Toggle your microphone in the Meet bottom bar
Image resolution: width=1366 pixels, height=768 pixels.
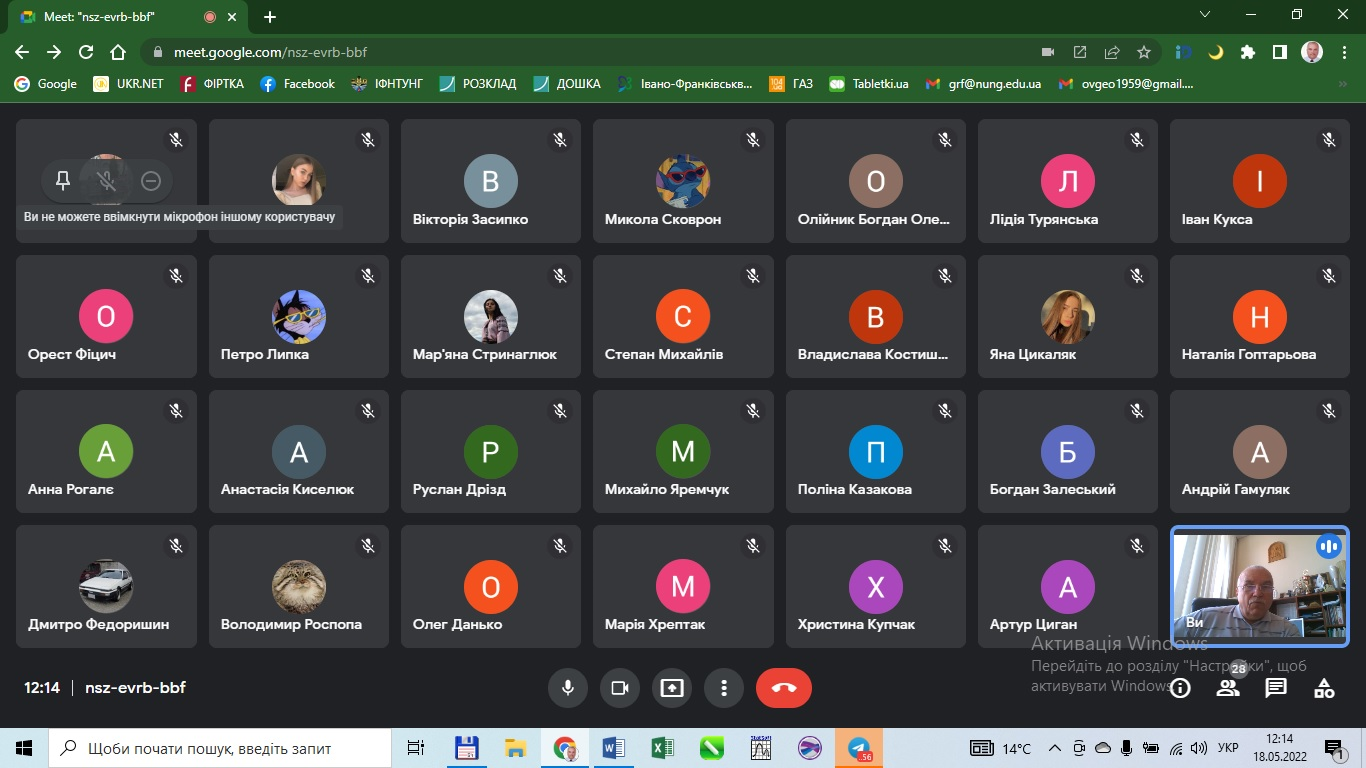pos(567,688)
